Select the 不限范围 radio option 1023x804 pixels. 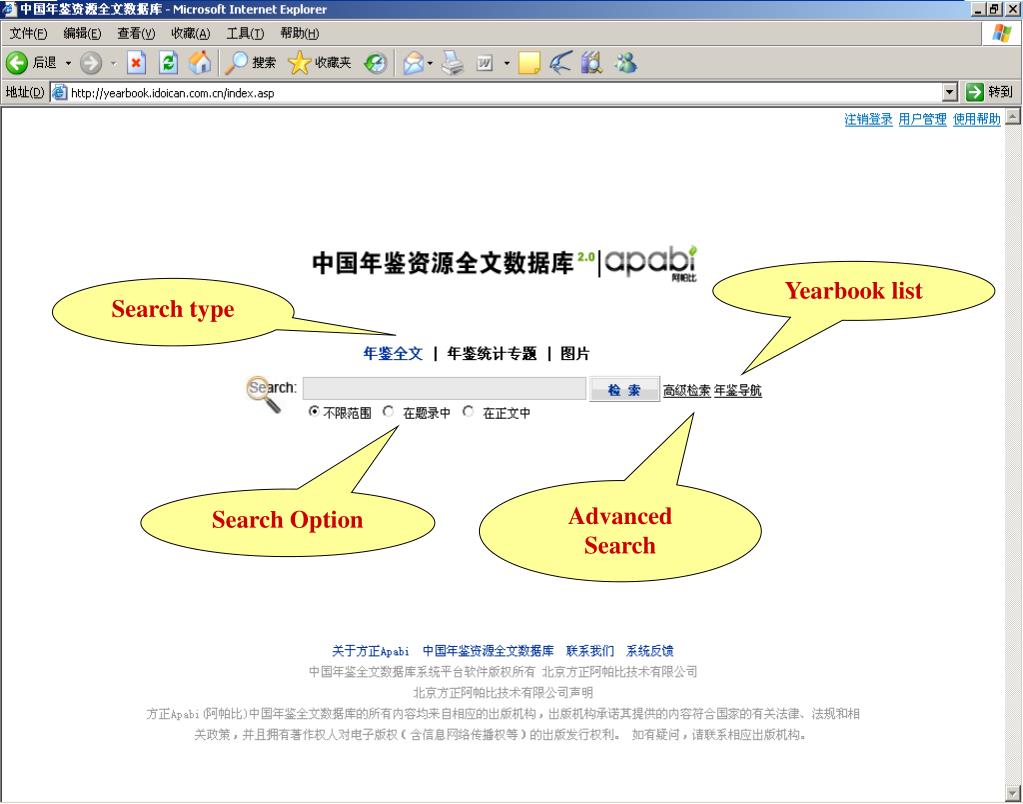[314, 412]
